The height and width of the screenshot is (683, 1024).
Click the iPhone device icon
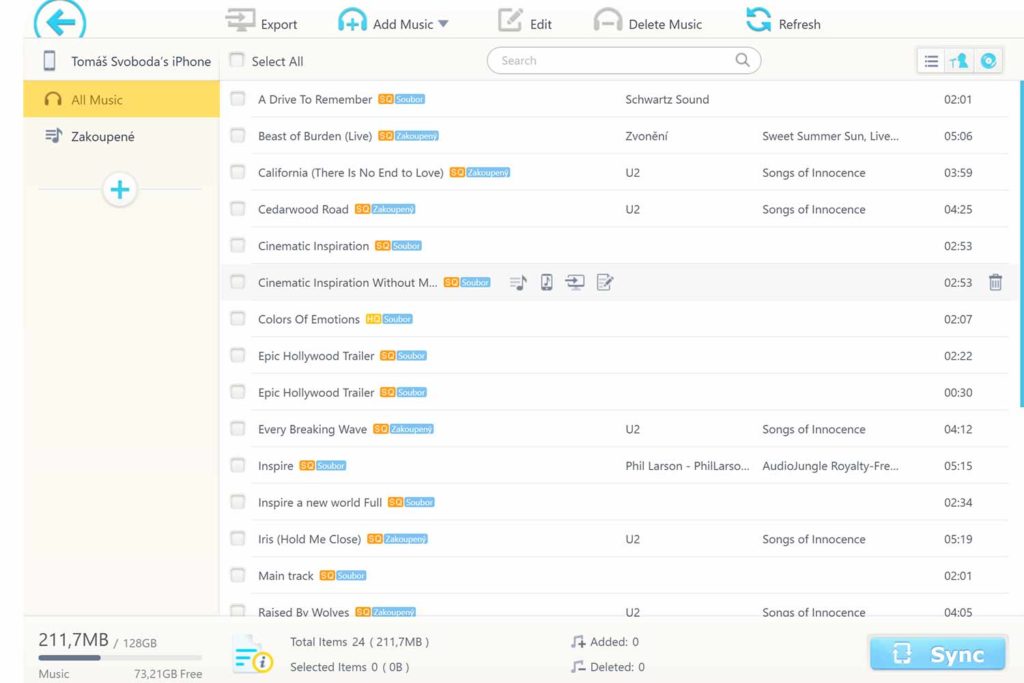click(49, 61)
